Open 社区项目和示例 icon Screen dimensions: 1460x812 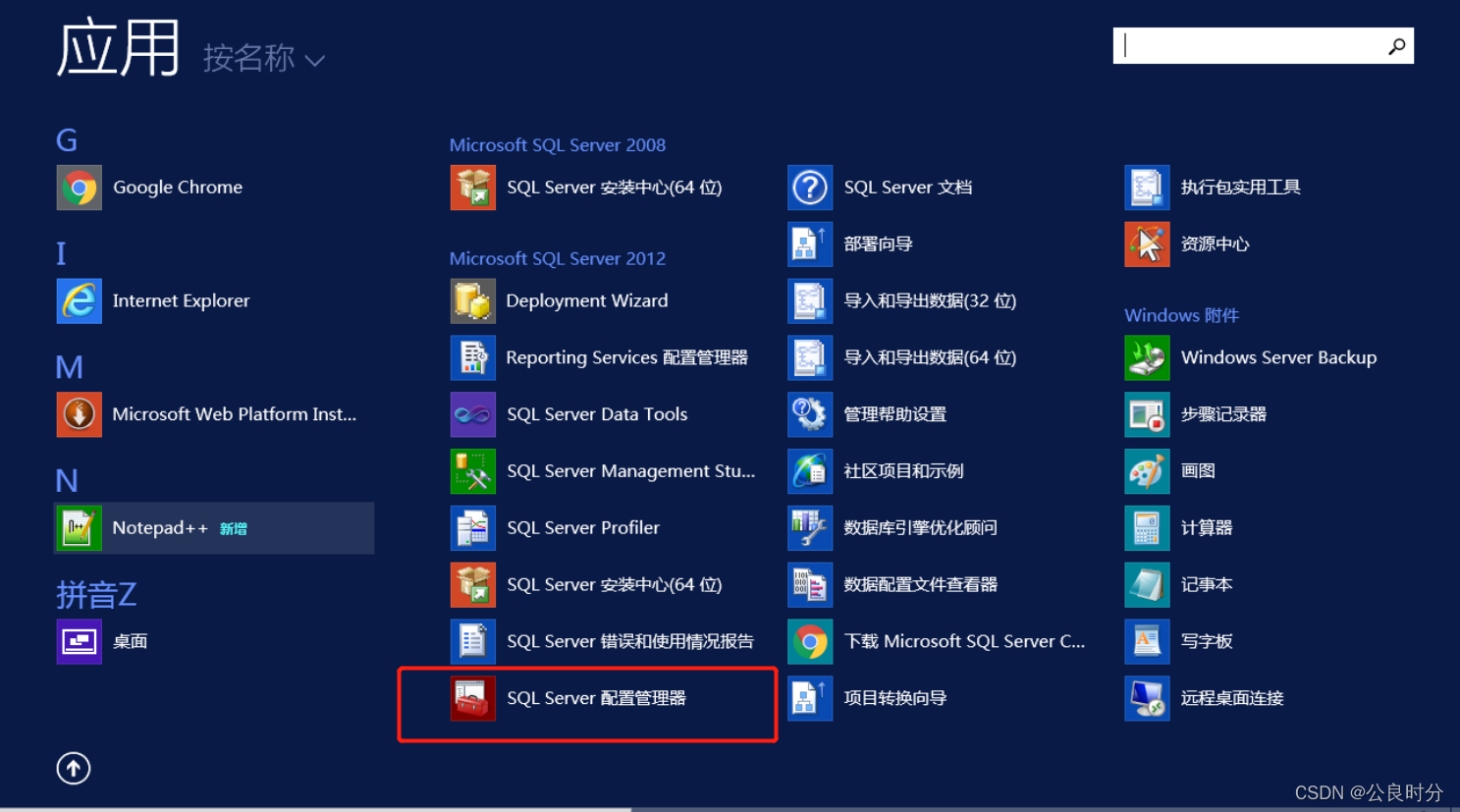(x=810, y=471)
